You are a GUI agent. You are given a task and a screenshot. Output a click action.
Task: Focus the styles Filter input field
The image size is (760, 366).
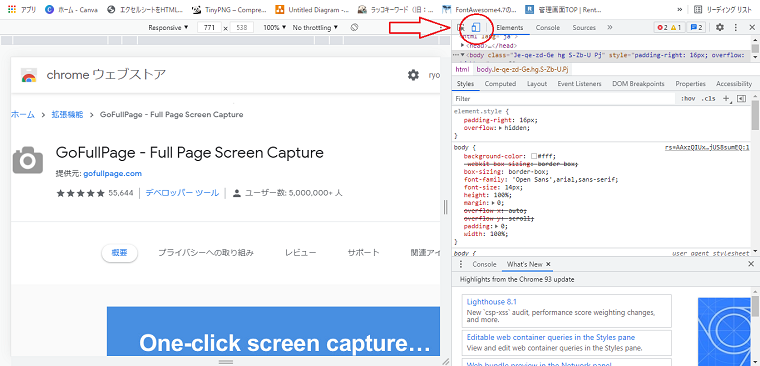(x=565, y=98)
